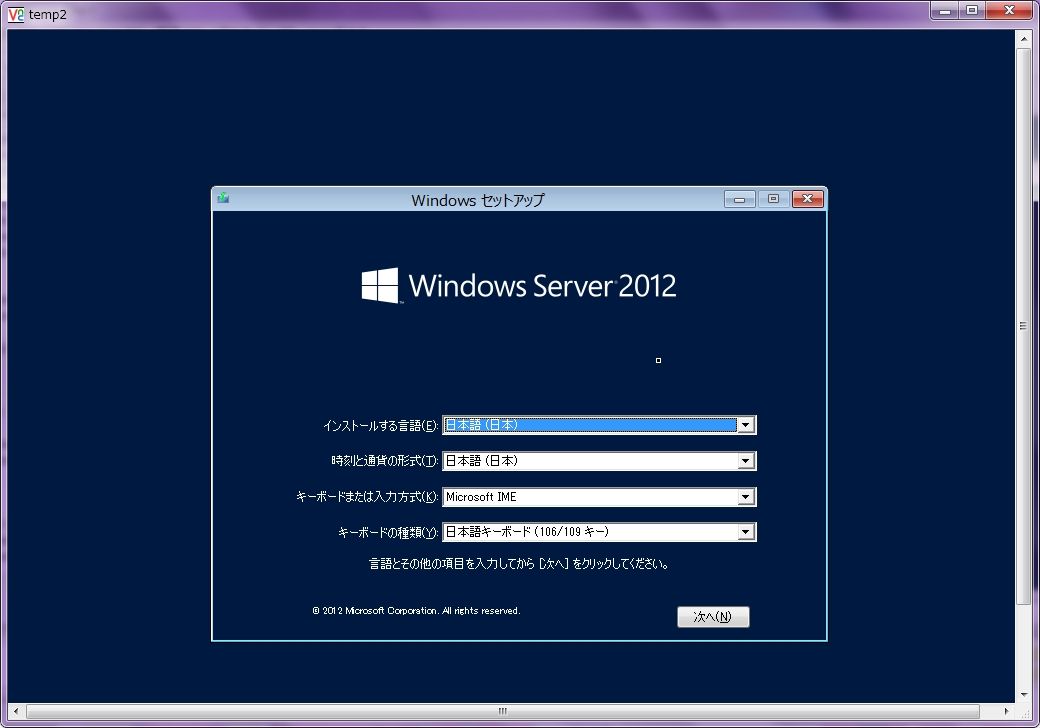Close the Windows セットアップ dialog
The image size is (1040, 728).
(808, 199)
